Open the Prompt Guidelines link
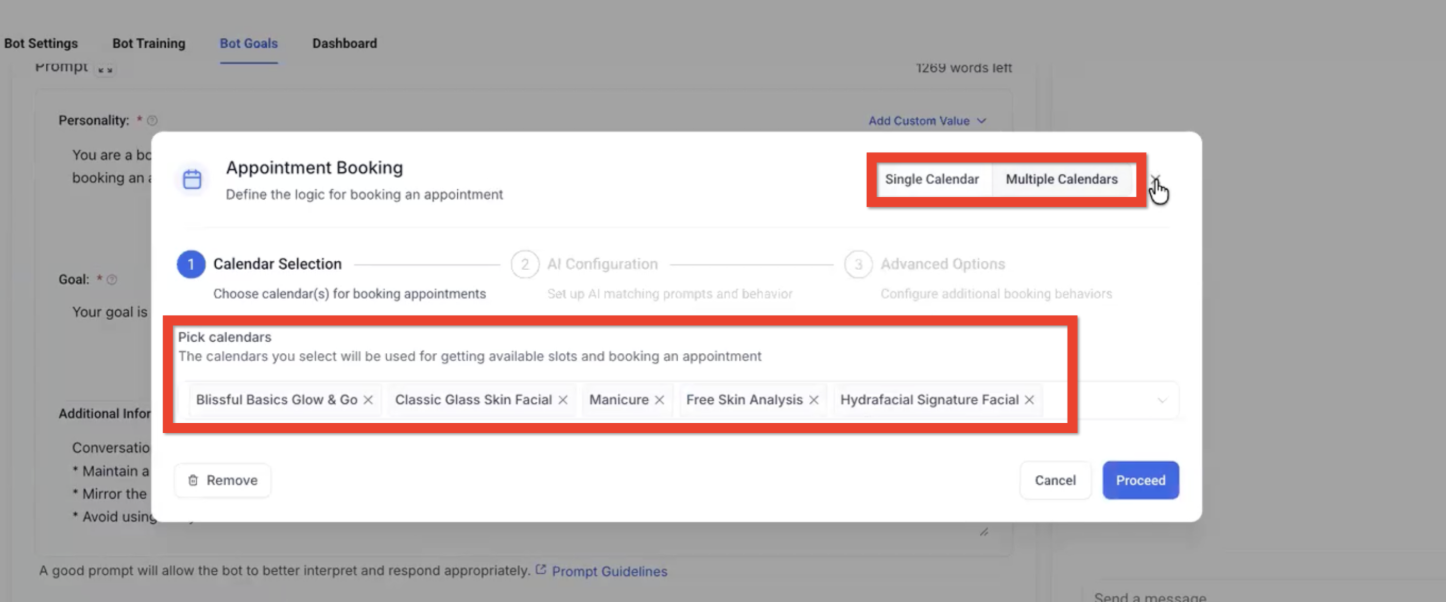Screen dimensions: 1446x602 609,571
